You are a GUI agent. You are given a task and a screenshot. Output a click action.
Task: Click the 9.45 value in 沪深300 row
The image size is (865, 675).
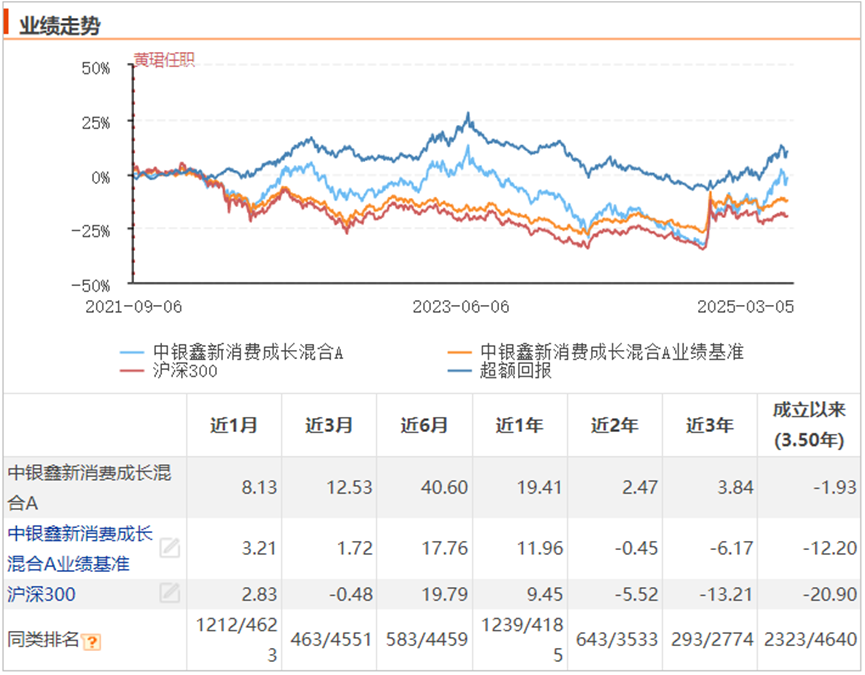[x=545, y=594]
